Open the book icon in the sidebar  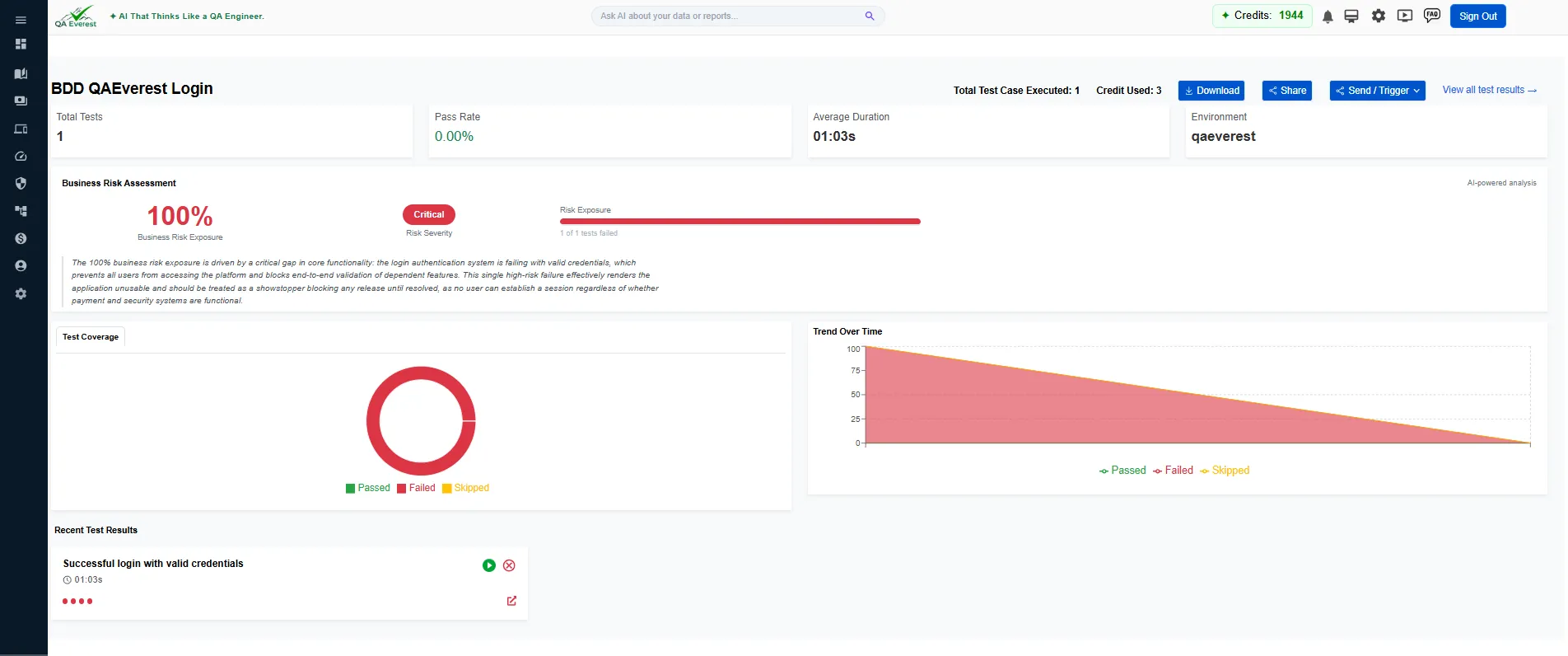pos(21,73)
